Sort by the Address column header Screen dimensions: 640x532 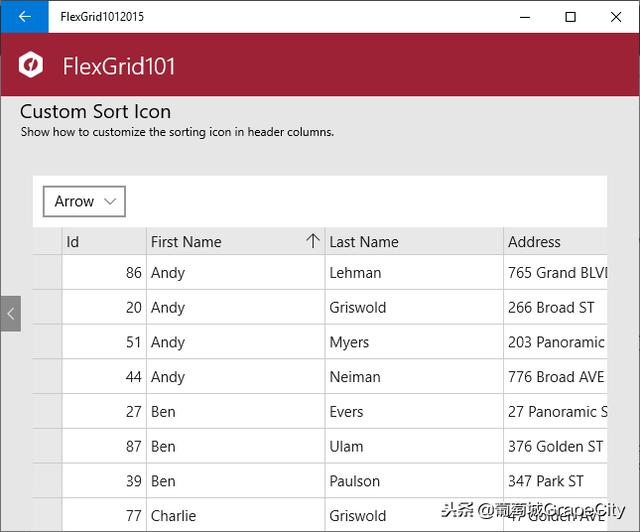(556, 242)
